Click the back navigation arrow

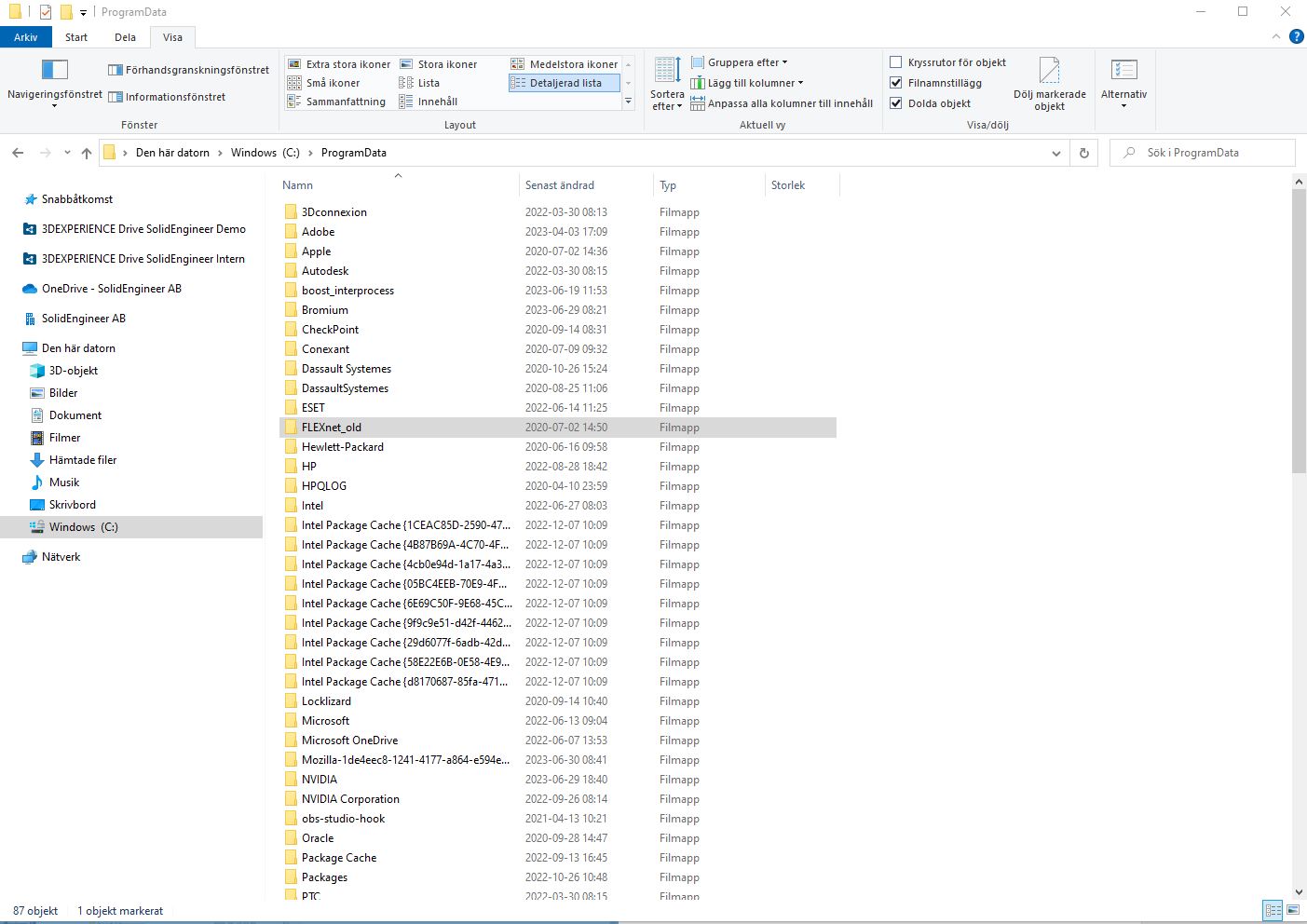tap(18, 153)
